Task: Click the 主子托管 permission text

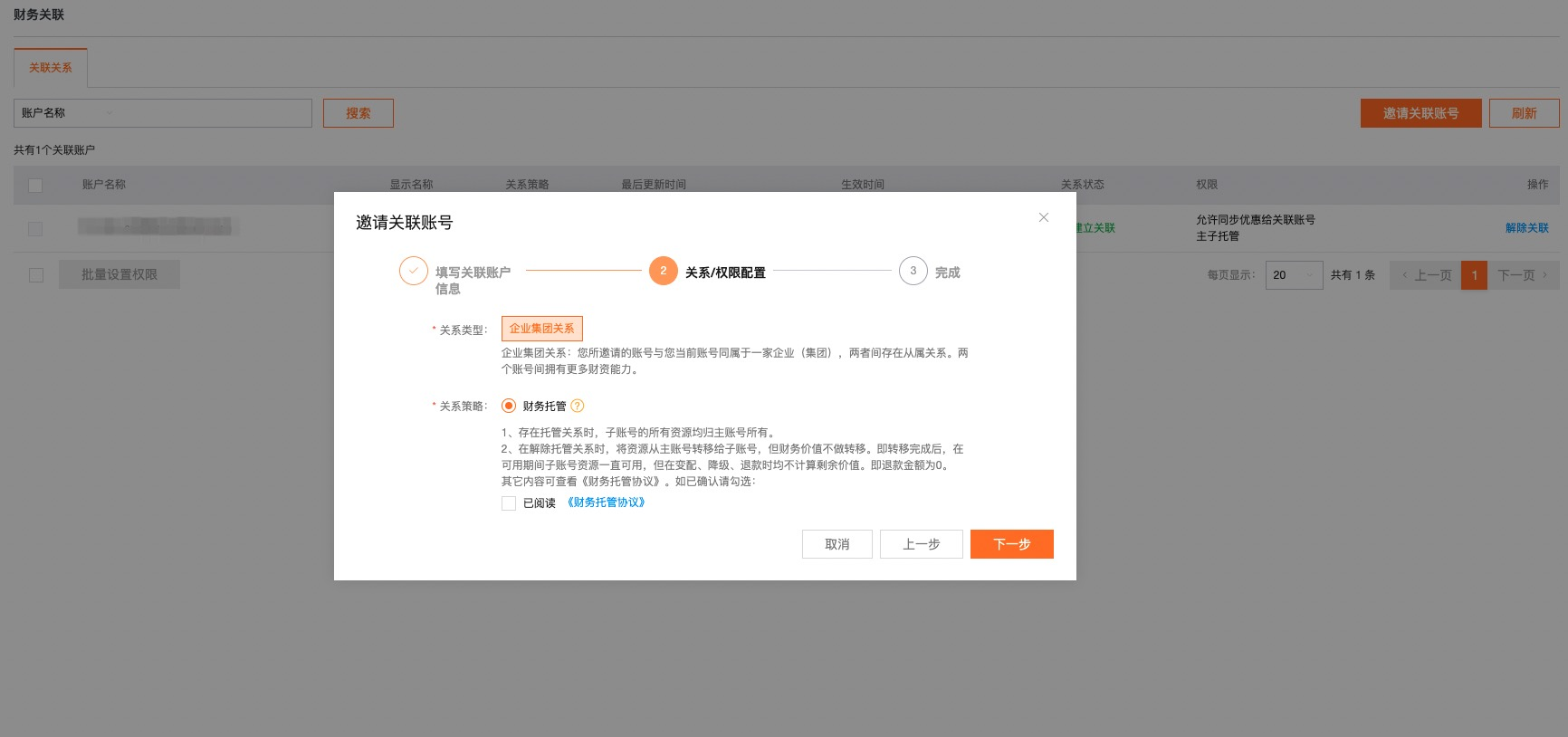Action: [x=1218, y=236]
